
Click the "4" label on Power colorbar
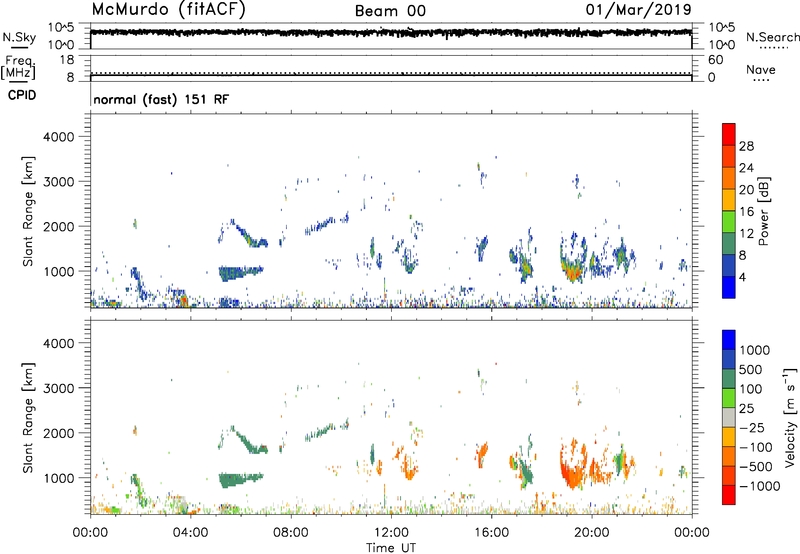click(x=742, y=278)
